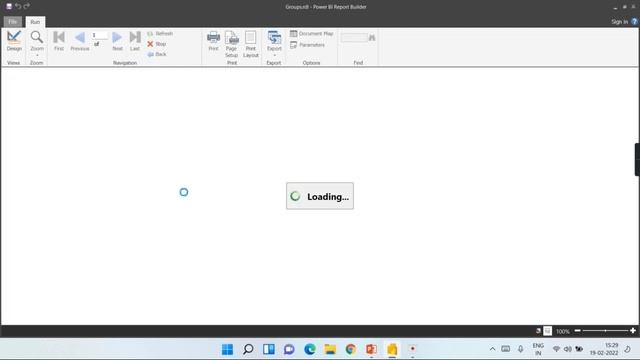Screen dimensions: 640x360
Task: Click the Find text box
Action: (354, 38)
